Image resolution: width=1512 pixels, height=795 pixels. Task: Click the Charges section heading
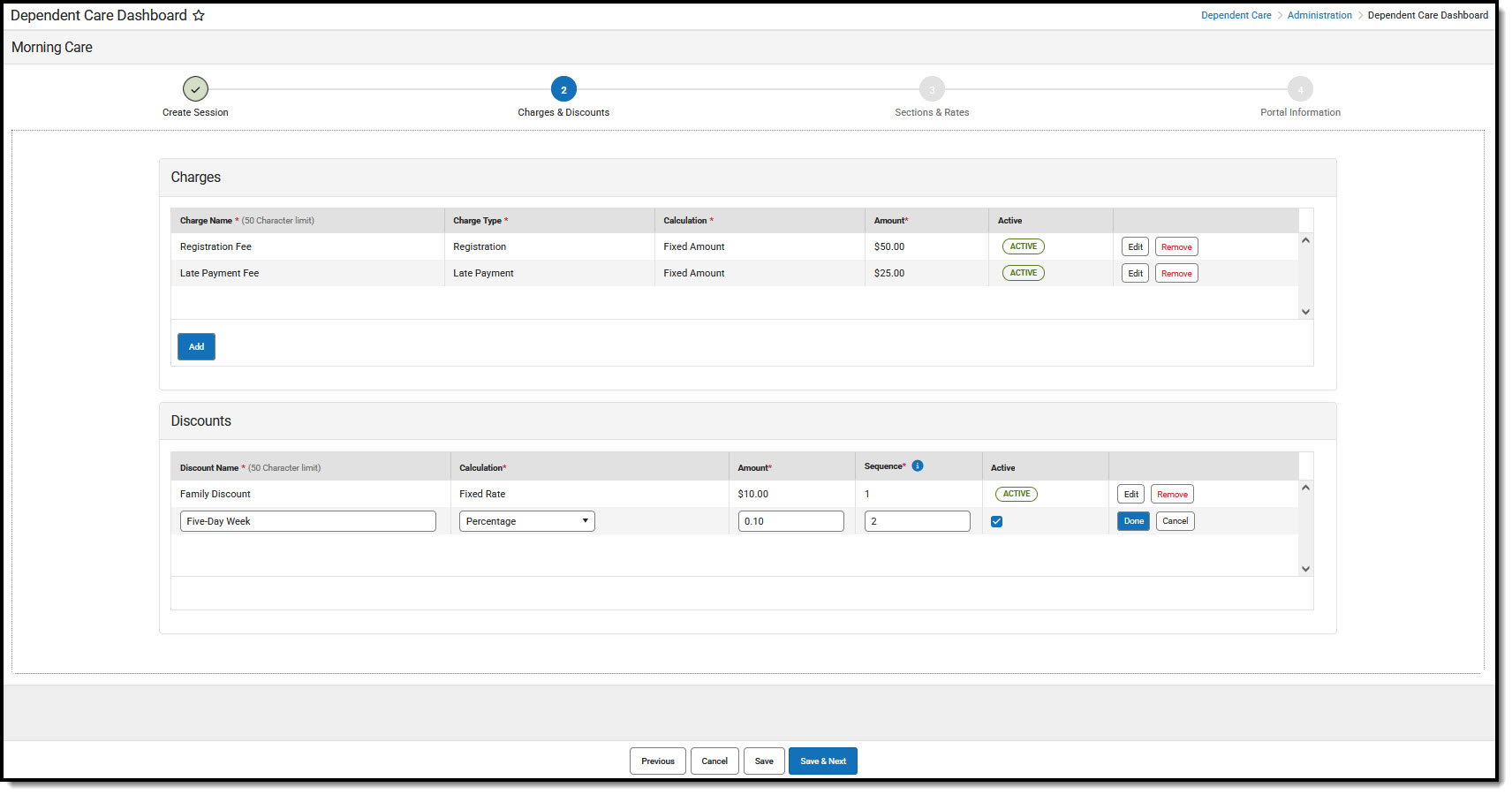click(x=196, y=178)
